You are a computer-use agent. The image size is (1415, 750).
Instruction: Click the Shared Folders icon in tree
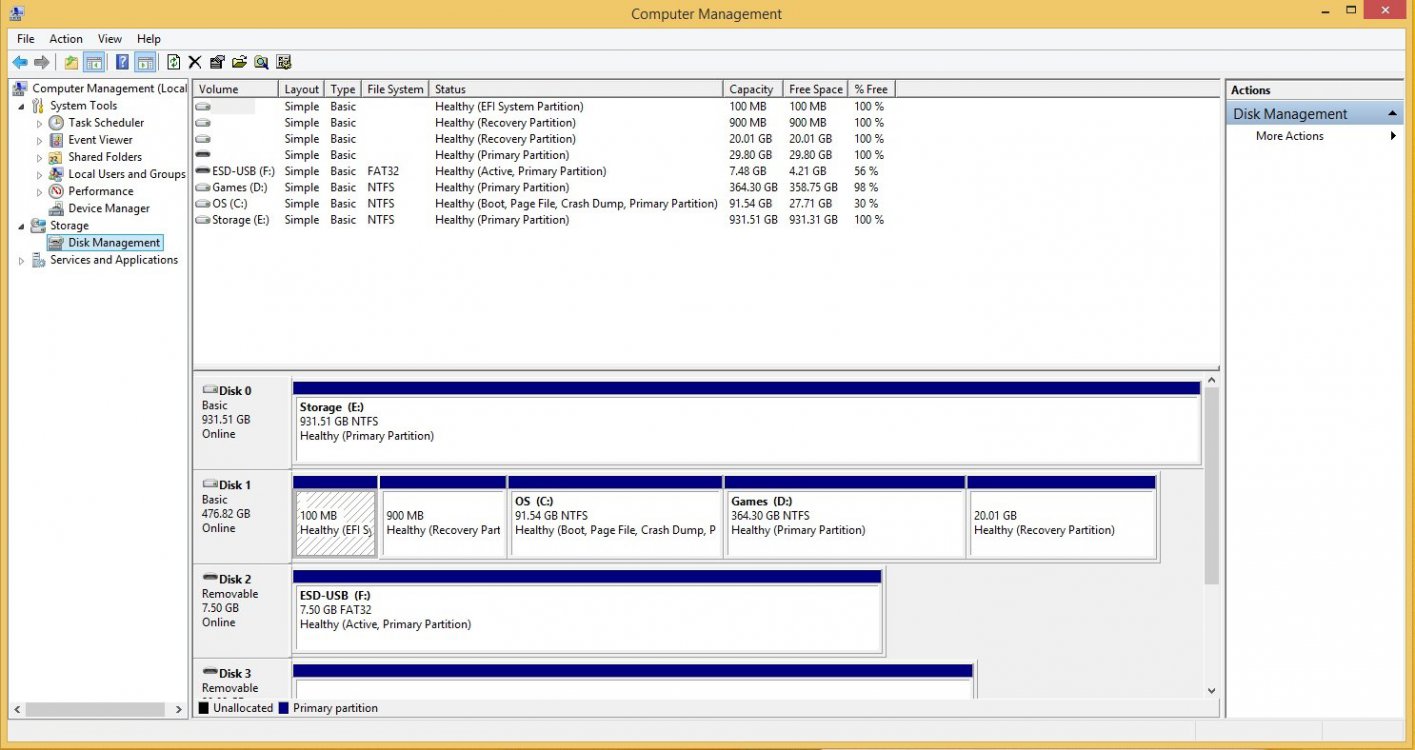(56, 157)
